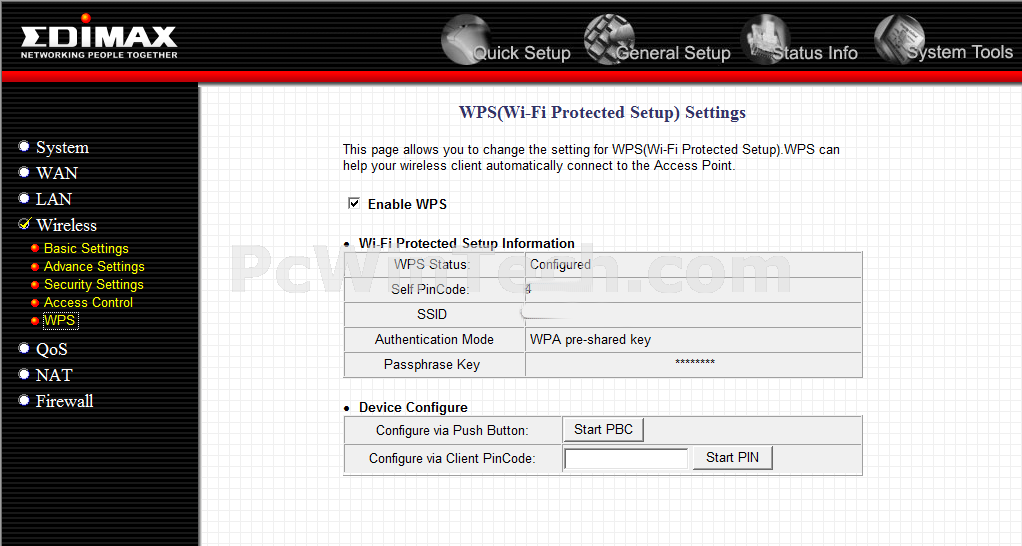Select the System menu item
1022x546 pixels.
point(62,147)
